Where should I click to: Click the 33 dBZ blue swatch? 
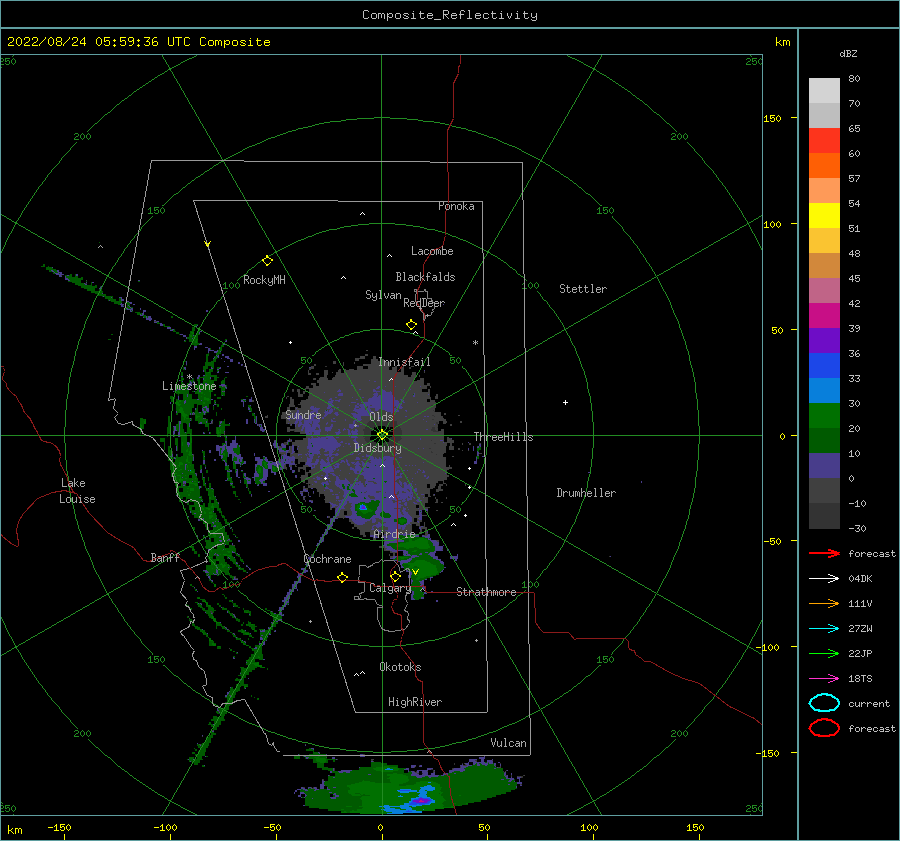tap(824, 390)
